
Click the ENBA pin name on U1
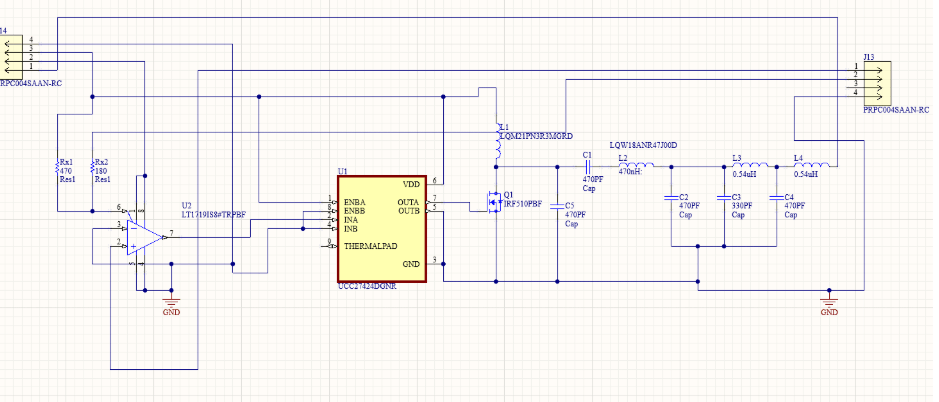(x=355, y=202)
